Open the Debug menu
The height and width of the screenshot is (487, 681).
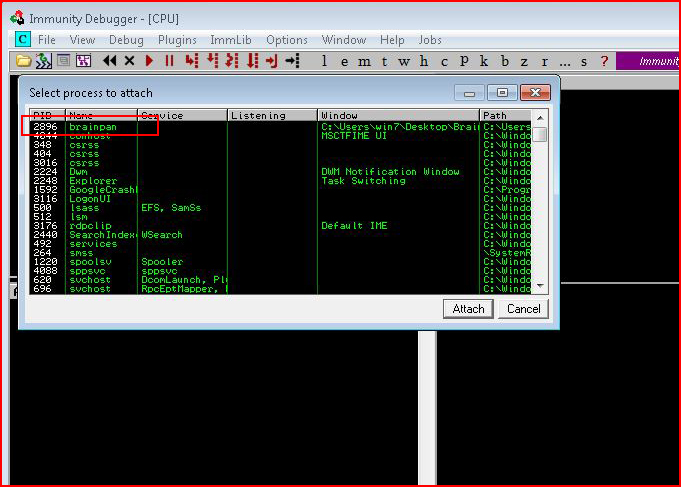point(126,40)
